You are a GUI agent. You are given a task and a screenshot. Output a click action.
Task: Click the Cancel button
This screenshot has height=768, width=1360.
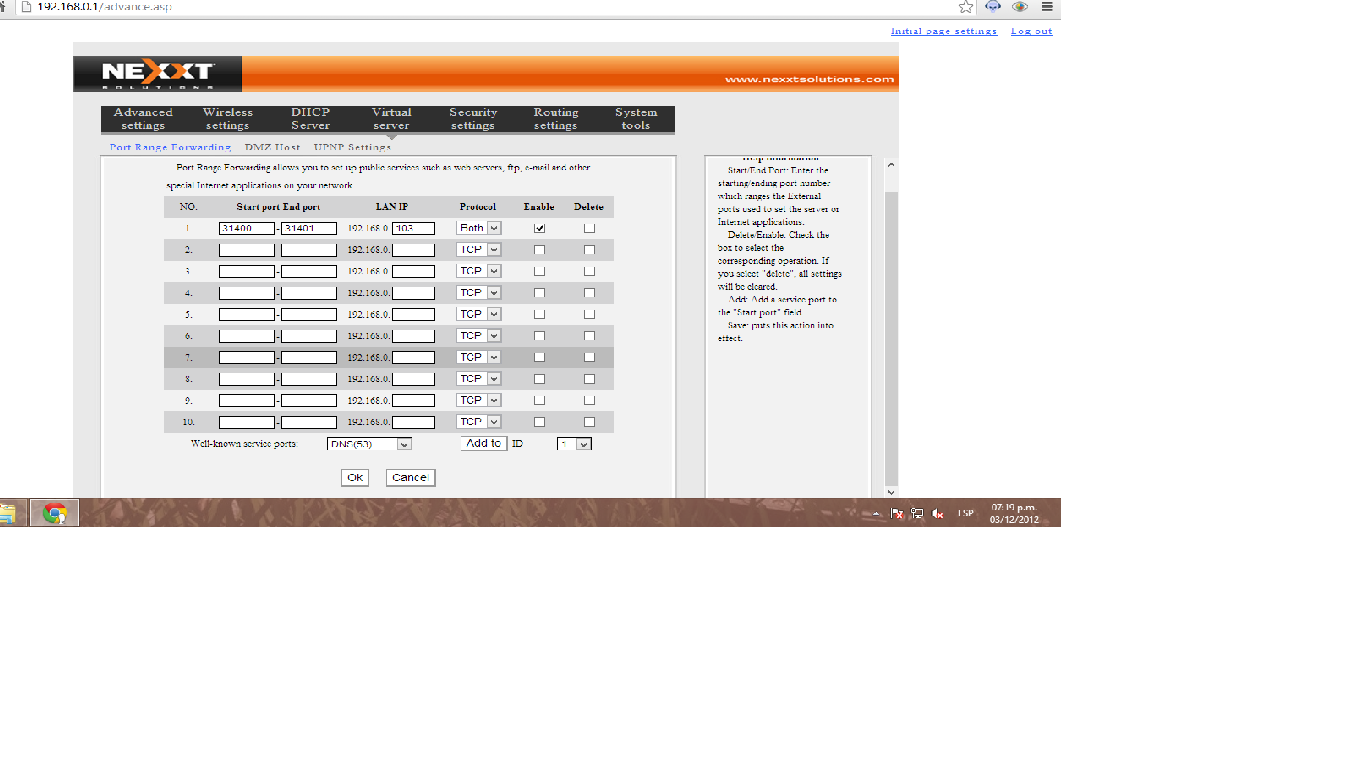(x=410, y=478)
